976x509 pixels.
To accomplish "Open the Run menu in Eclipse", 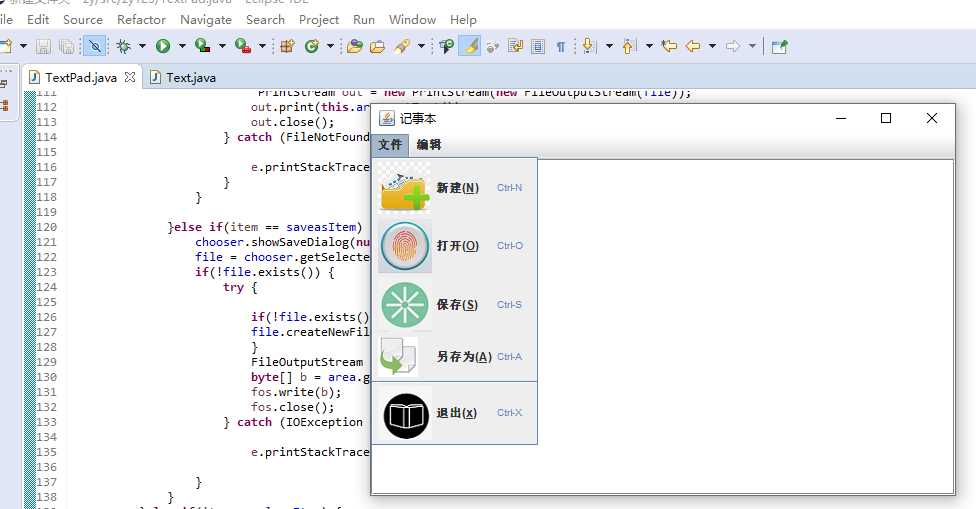I will 364,20.
